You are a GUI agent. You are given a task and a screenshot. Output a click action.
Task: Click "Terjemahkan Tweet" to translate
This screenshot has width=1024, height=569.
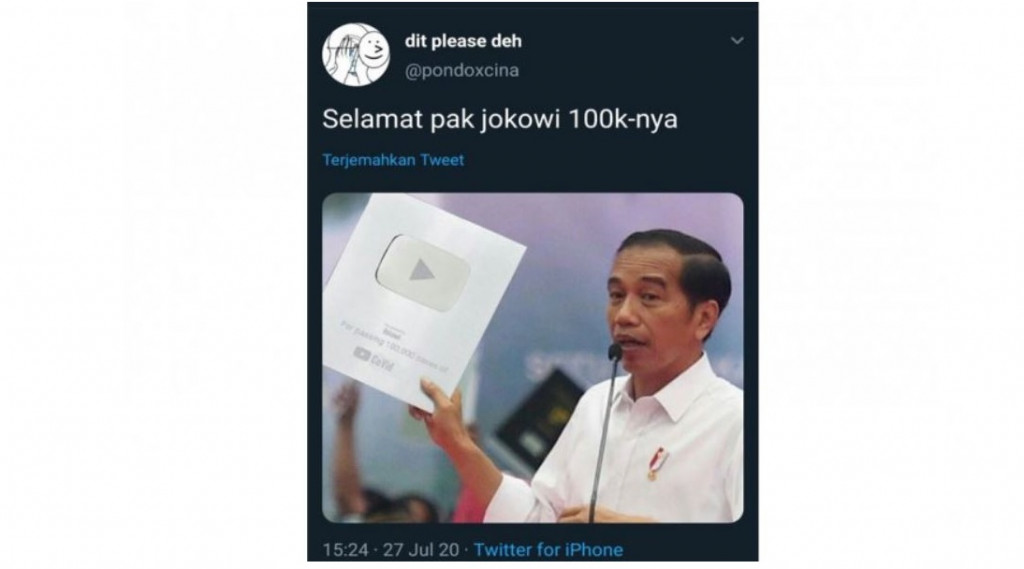(393, 160)
